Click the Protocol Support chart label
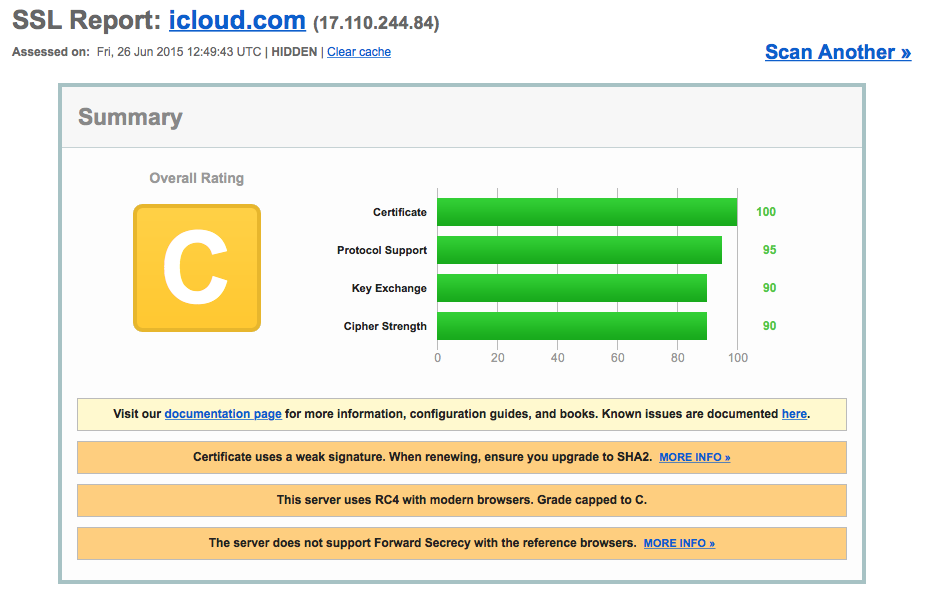 (x=382, y=250)
